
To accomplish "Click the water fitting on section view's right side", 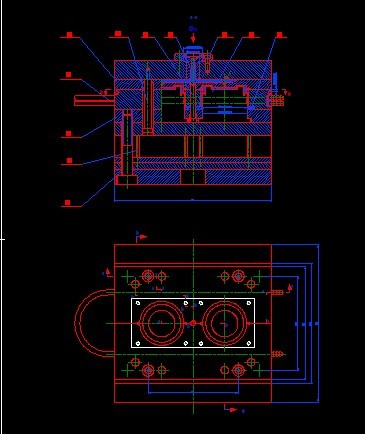I will coord(275,100).
